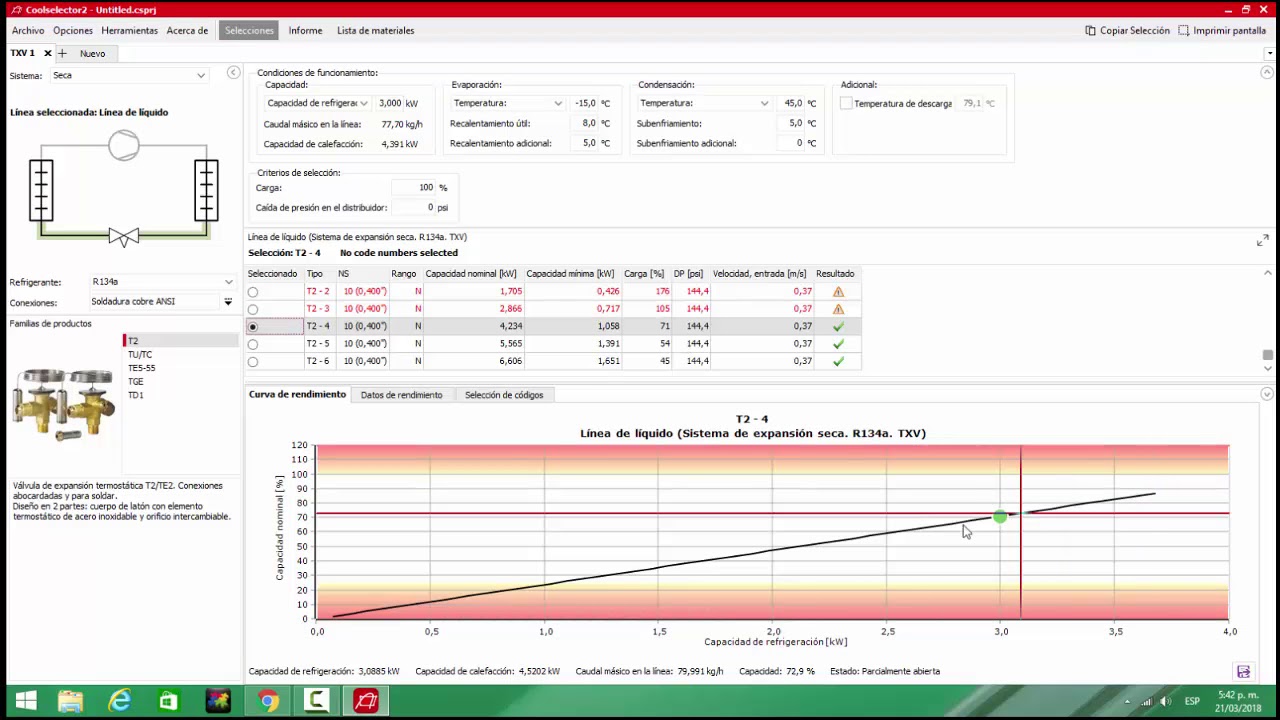This screenshot has height=720, width=1280.
Task: Open Capacidad de refrigeración dropdown
Action: [317, 103]
